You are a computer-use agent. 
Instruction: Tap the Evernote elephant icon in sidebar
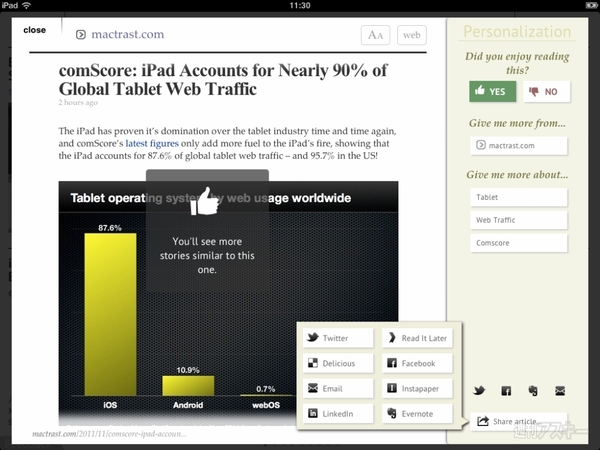pyautogui.click(x=533, y=391)
